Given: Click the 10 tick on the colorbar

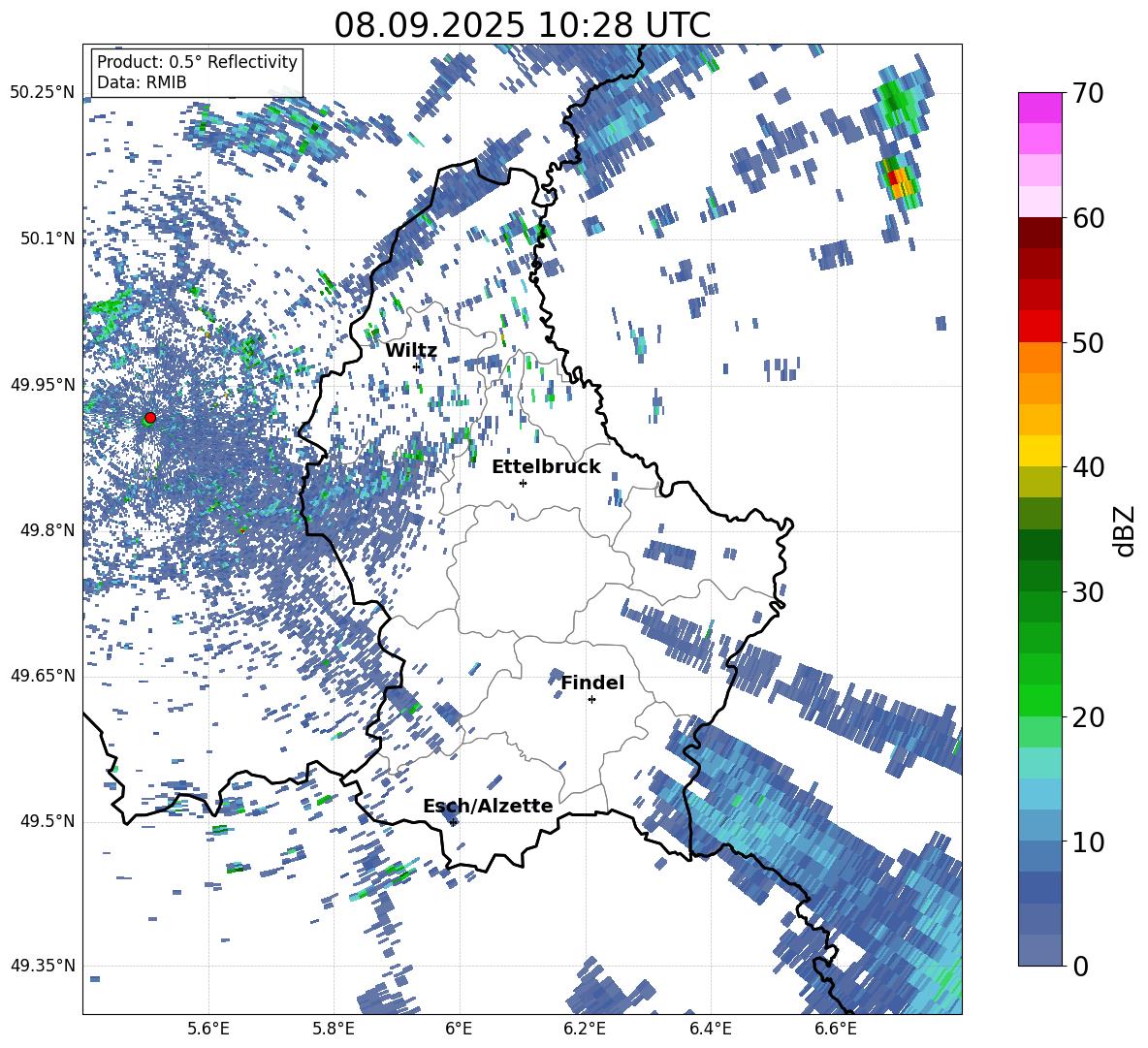Looking at the screenshot, I should point(1087,842).
